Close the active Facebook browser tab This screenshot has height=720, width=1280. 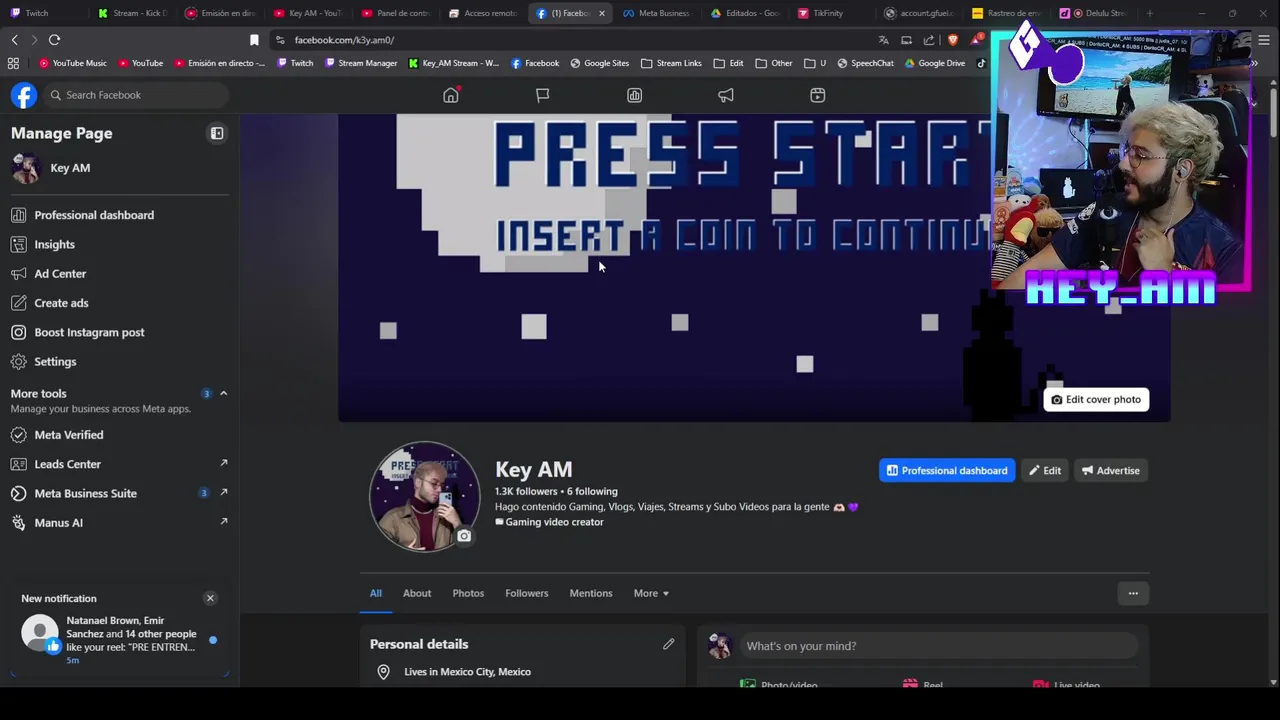click(601, 13)
